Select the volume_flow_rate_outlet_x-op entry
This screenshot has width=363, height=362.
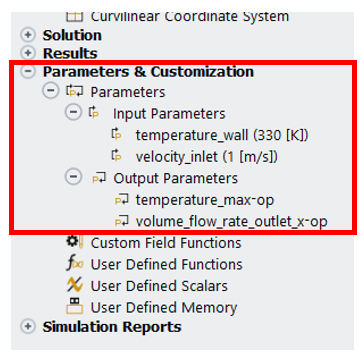click(x=232, y=221)
